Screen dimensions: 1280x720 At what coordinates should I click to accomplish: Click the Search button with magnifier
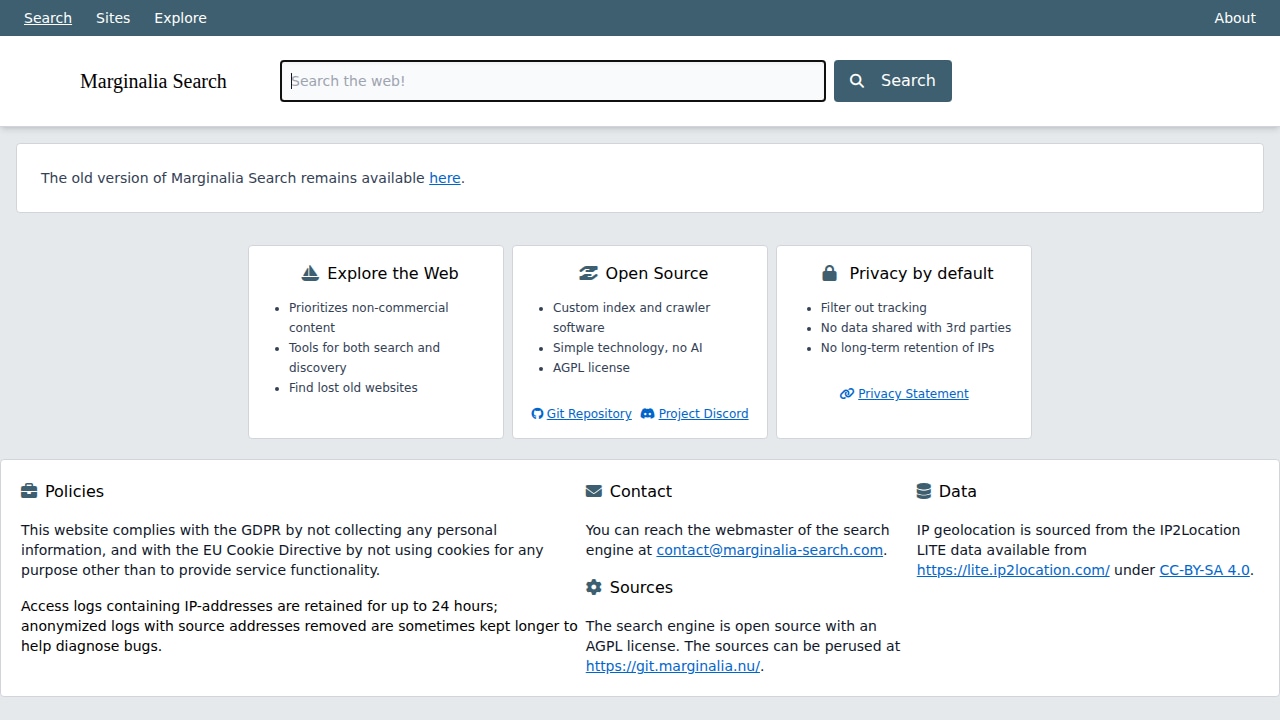click(x=893, y=81)
